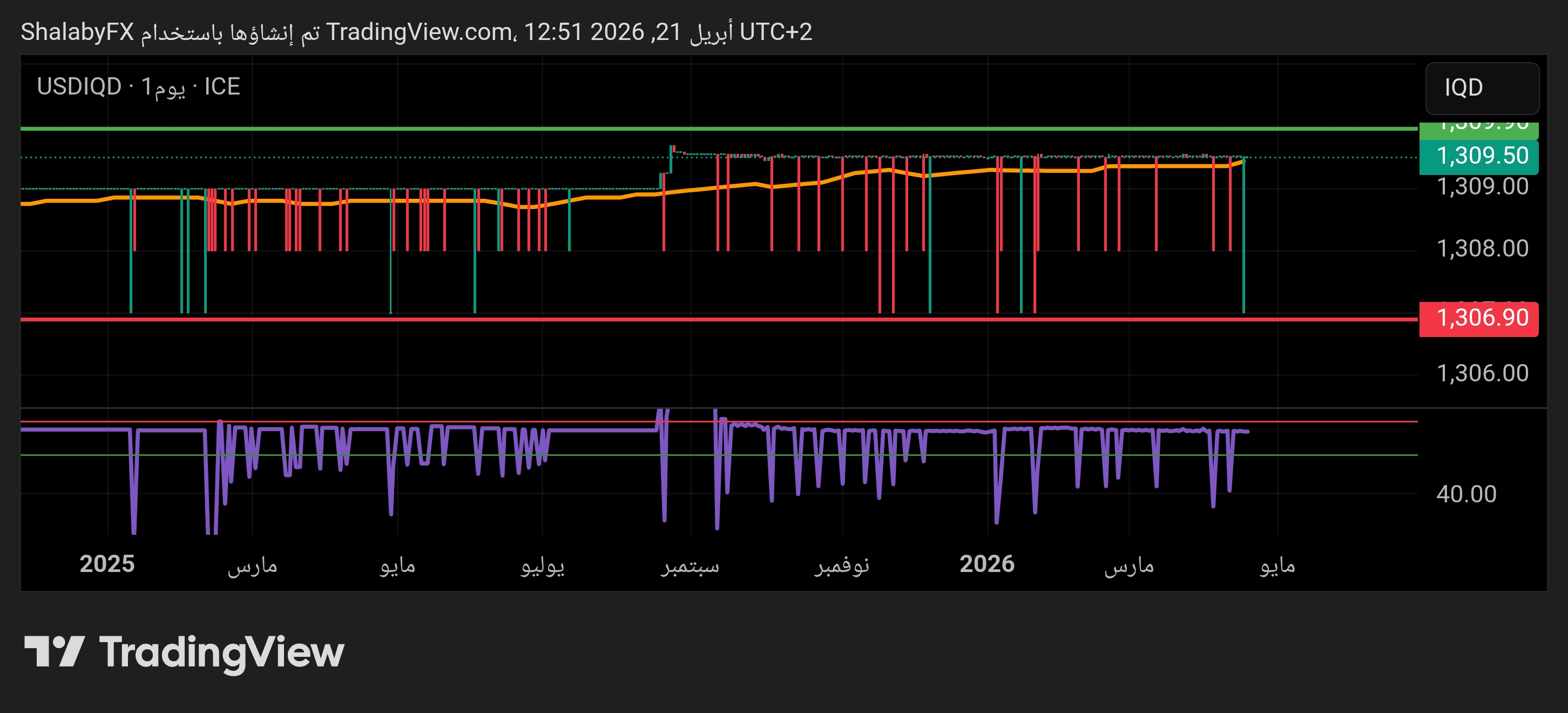Click the TradingView logo icon
Viewport: 1568px width, 713px height.
(x=53, y=651)
